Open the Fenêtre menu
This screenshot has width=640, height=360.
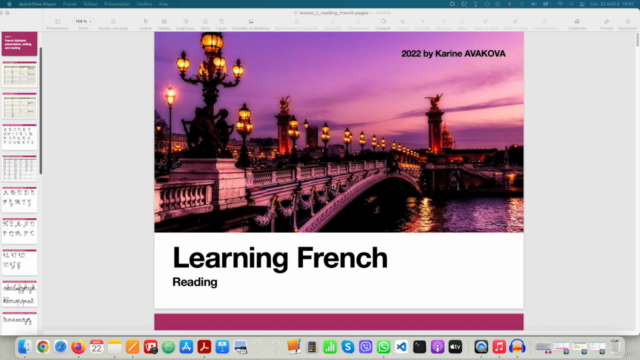[x=144, y=4]
